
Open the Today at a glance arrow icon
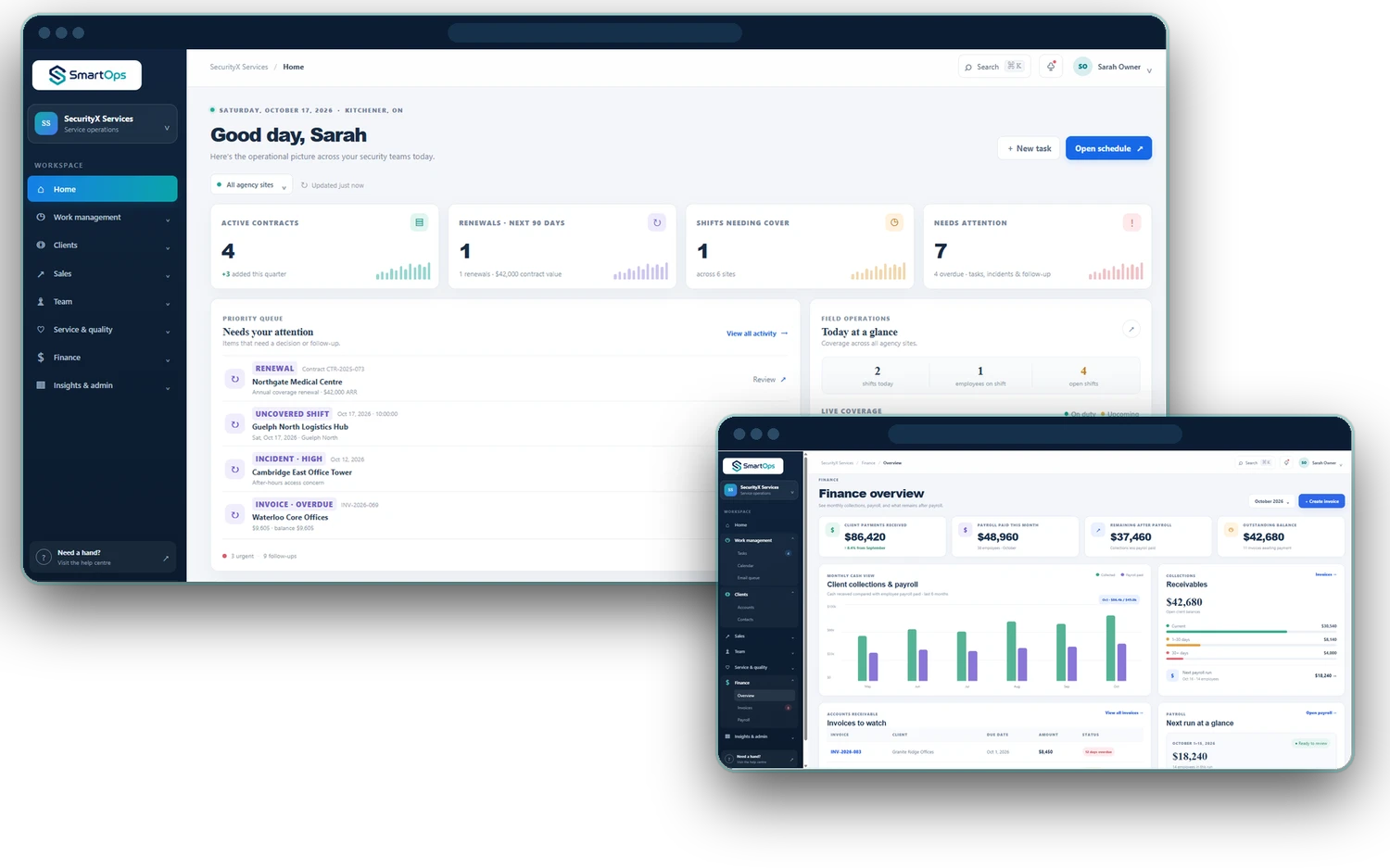pos(1131,329)
